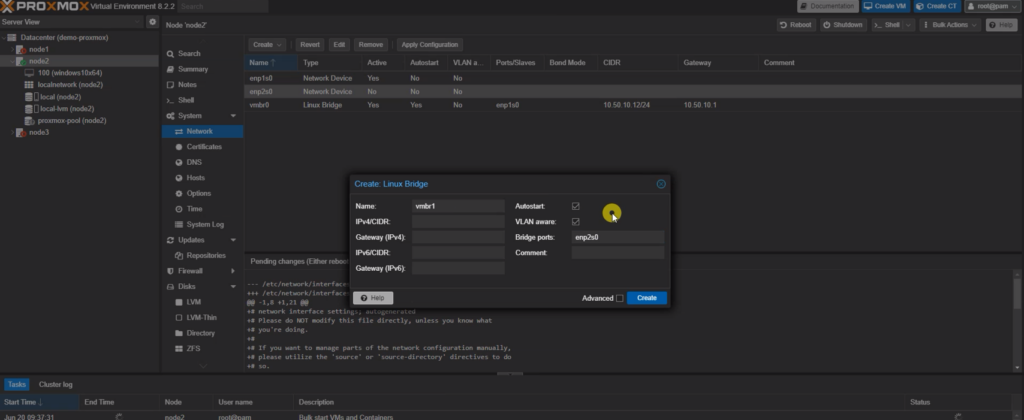Open the LVM disks page
Viewport: 1024px width, 420px height.
tap(193, 302)
